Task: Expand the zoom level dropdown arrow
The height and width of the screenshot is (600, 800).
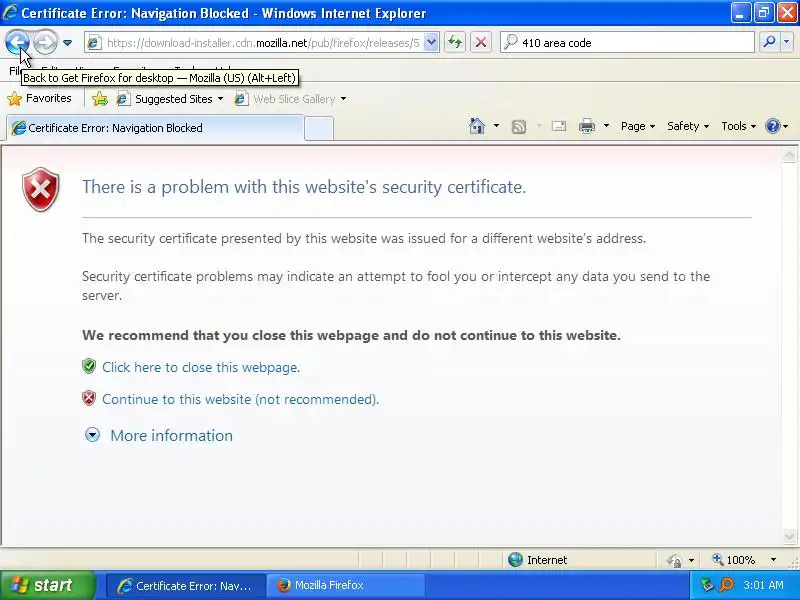Action: pyautogui.click(x=773, y=560)
